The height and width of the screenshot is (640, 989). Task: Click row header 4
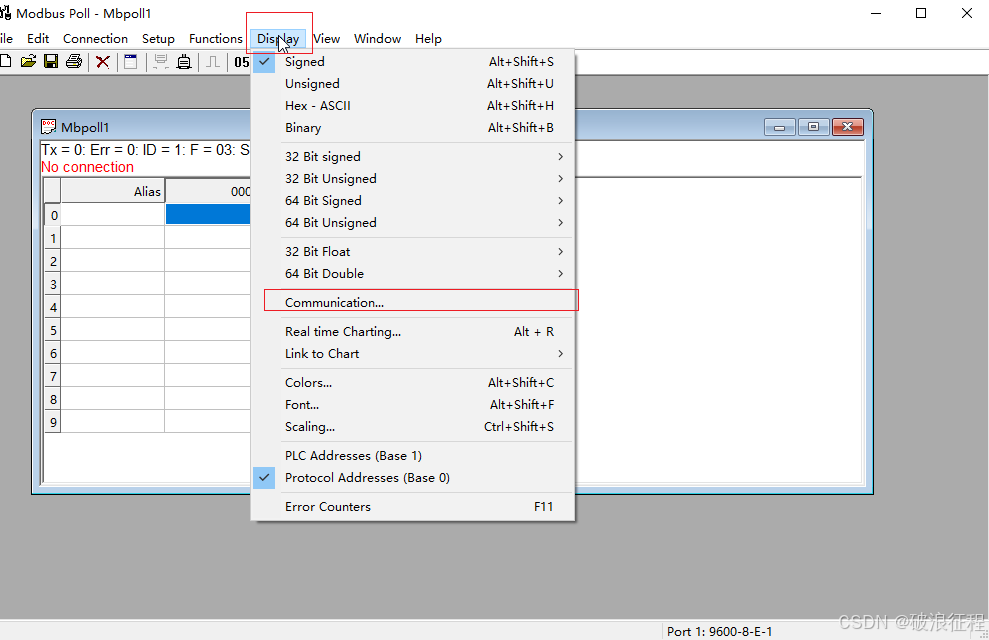click(52, 307)
